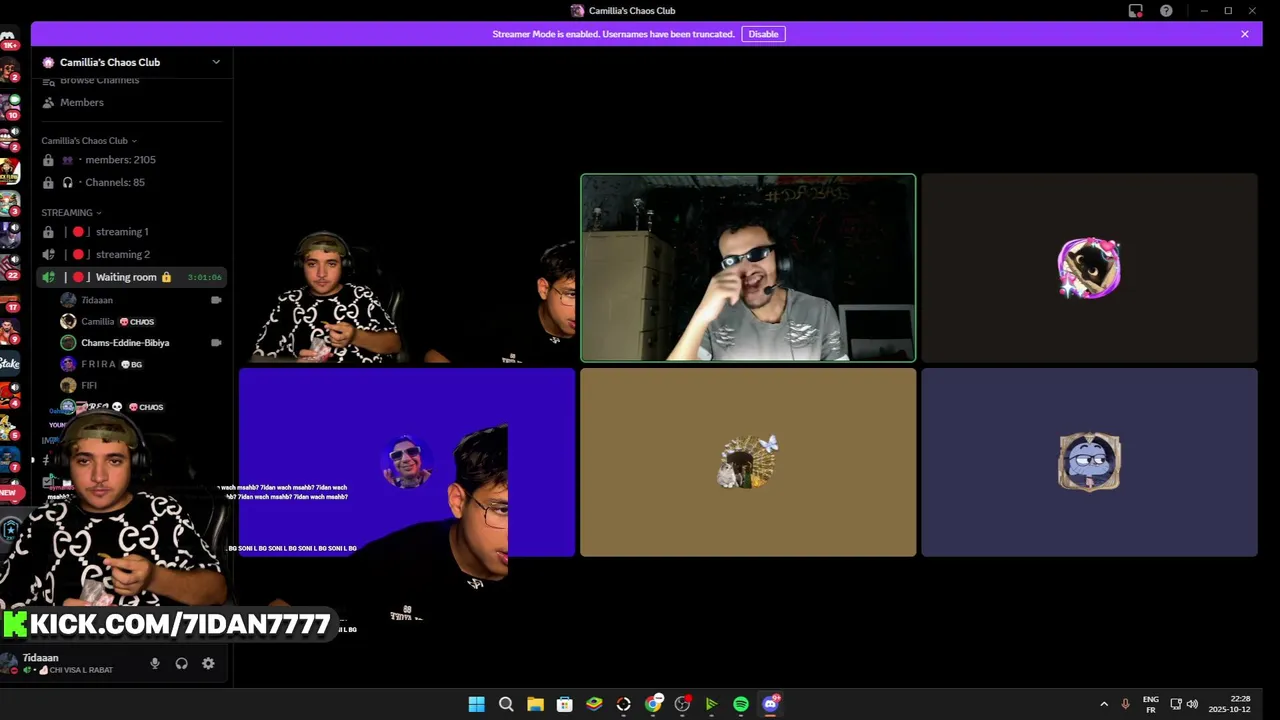Viewport: 1280px width, 720px height.
Task: Open server icon with badge 10
Action: coord(10,106)
